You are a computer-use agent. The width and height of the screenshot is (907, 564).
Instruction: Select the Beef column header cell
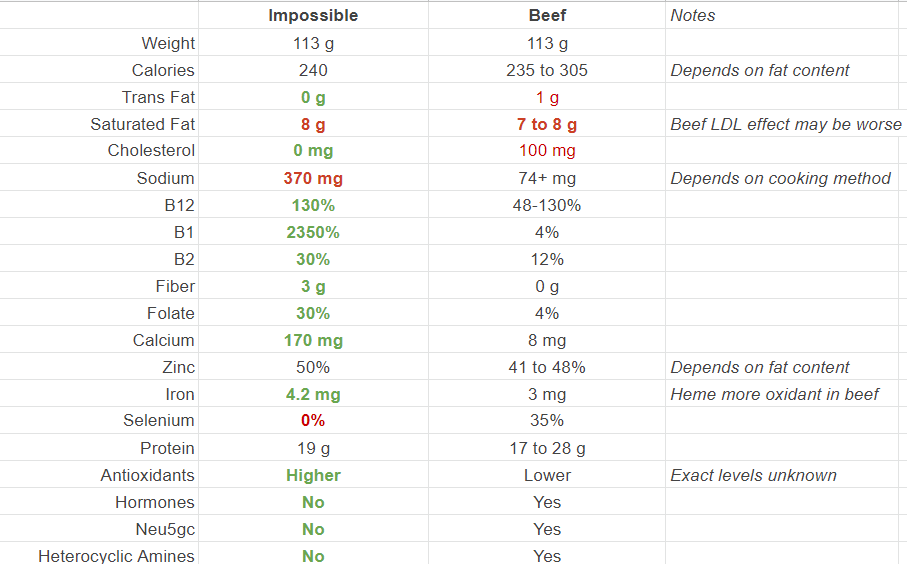point(547,15)
